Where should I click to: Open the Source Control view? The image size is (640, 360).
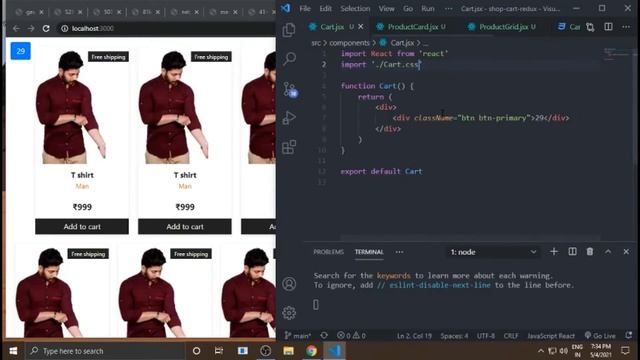coord(290,89)
